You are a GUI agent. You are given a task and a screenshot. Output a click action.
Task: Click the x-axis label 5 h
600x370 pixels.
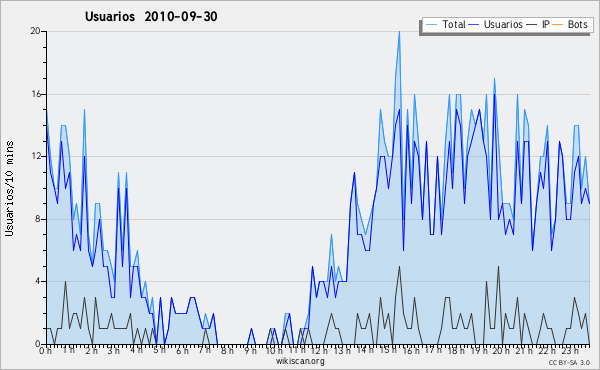tap(160, 350)
